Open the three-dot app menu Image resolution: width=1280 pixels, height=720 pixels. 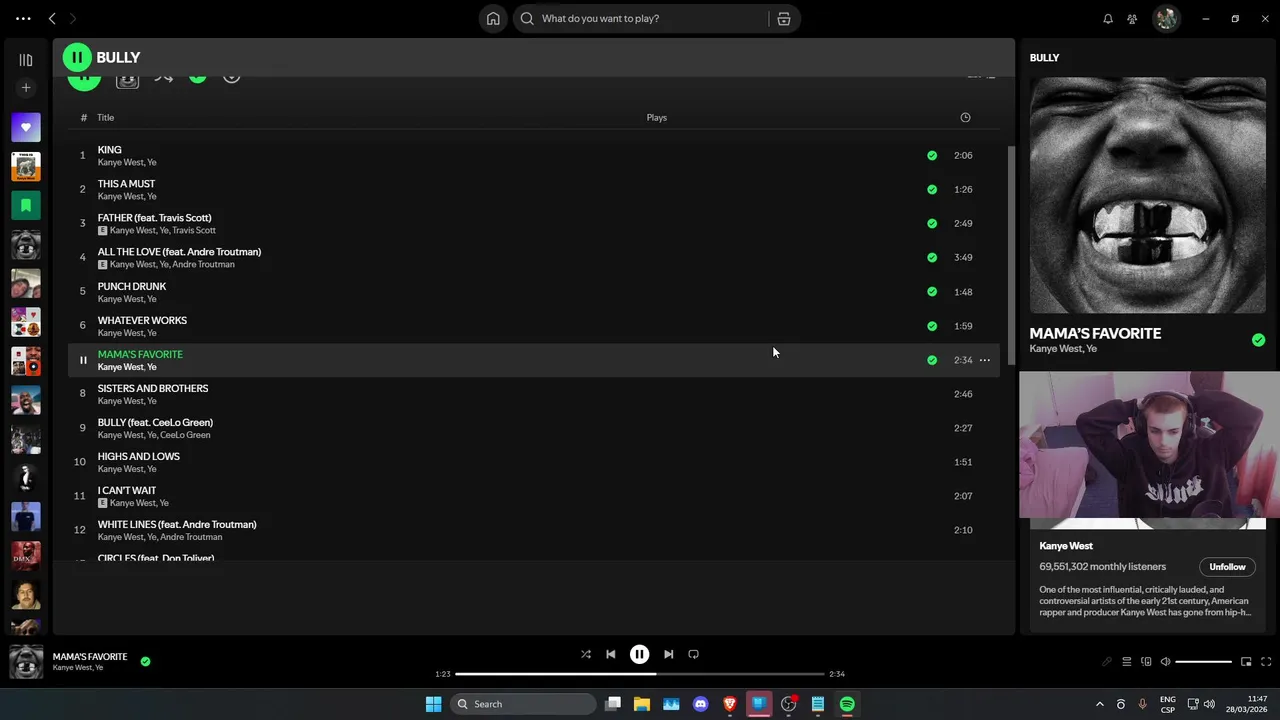point(23,18)
